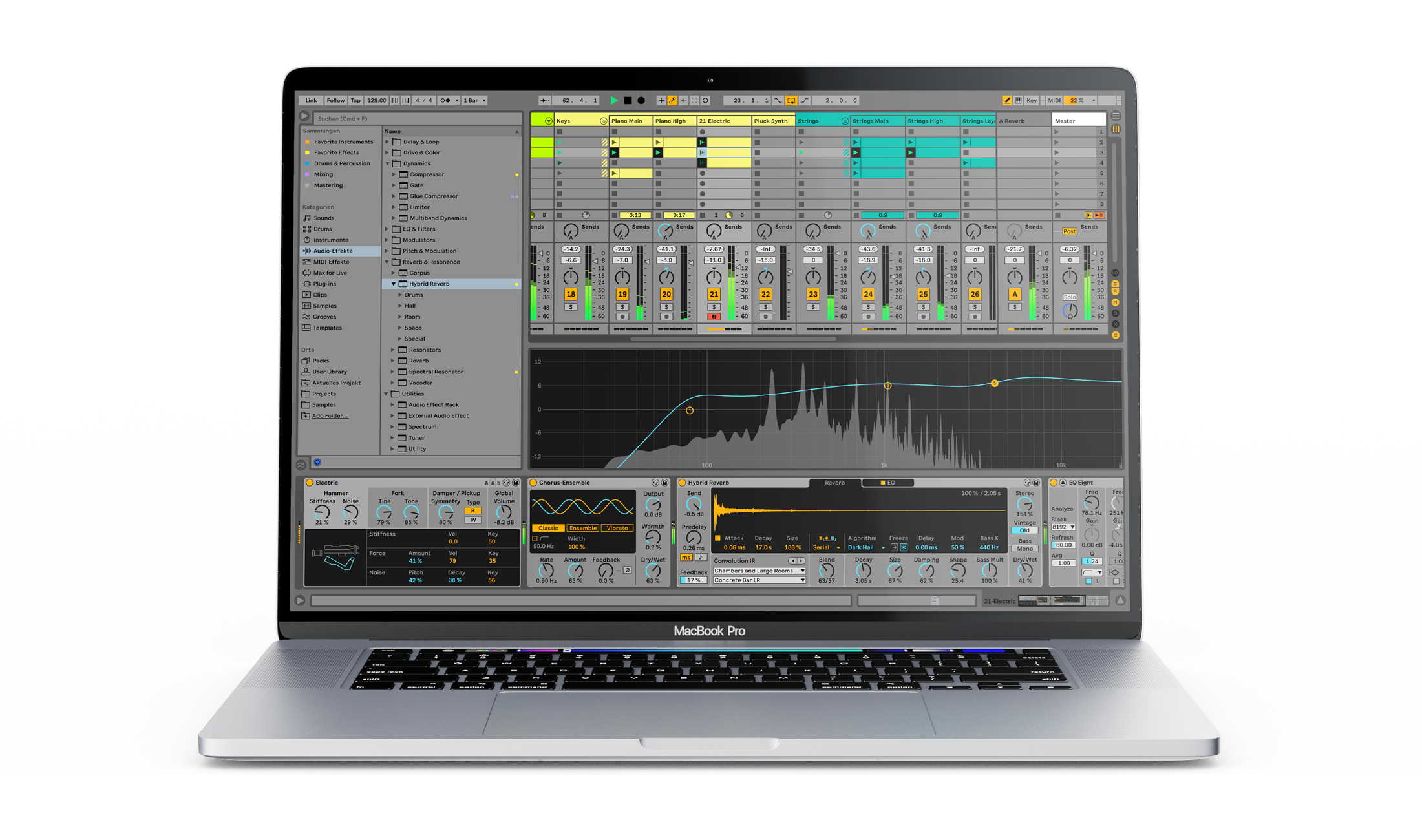Click the Link button
1422x840 pixels.
pyautogui.click(x=310, y=100)
